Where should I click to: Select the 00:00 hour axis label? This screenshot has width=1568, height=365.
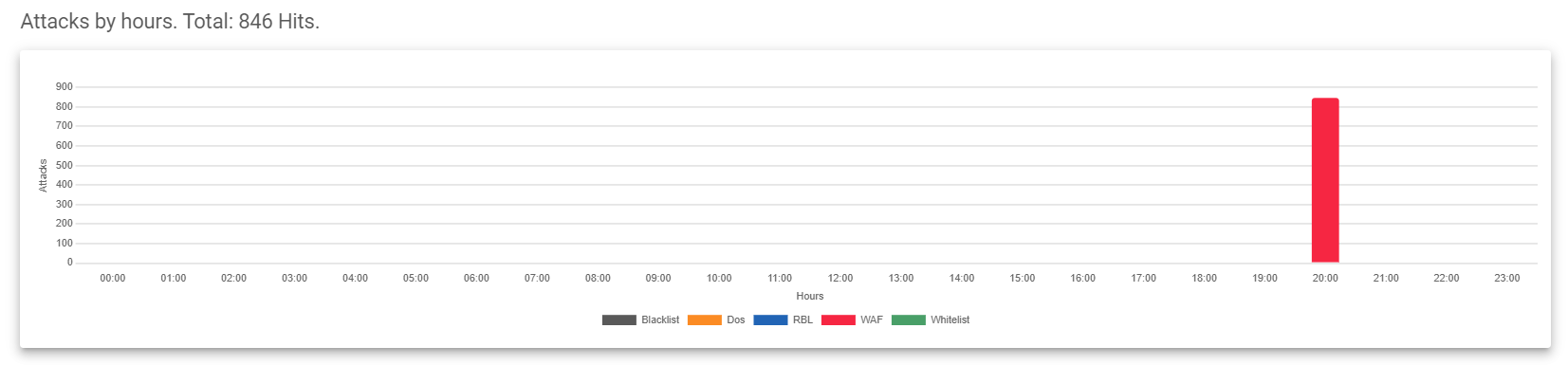point(113,279)
